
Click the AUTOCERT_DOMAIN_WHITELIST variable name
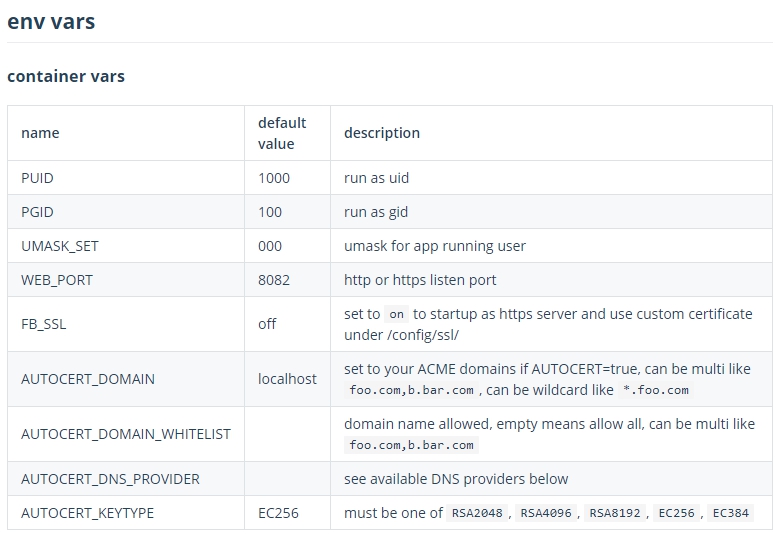pyautogui.click(x=126, y=434)
